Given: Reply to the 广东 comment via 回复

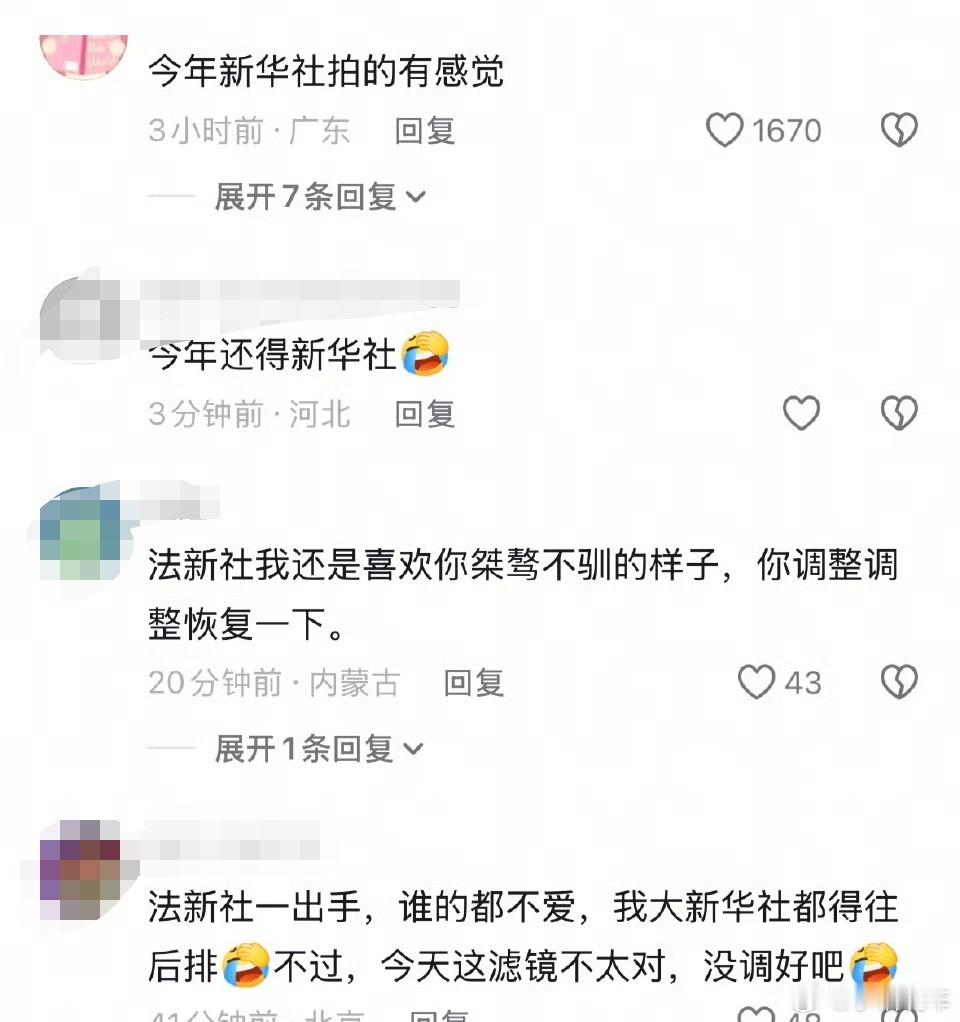Looking at the screenshot, I should pyautogui.click(x=425, y=130).
